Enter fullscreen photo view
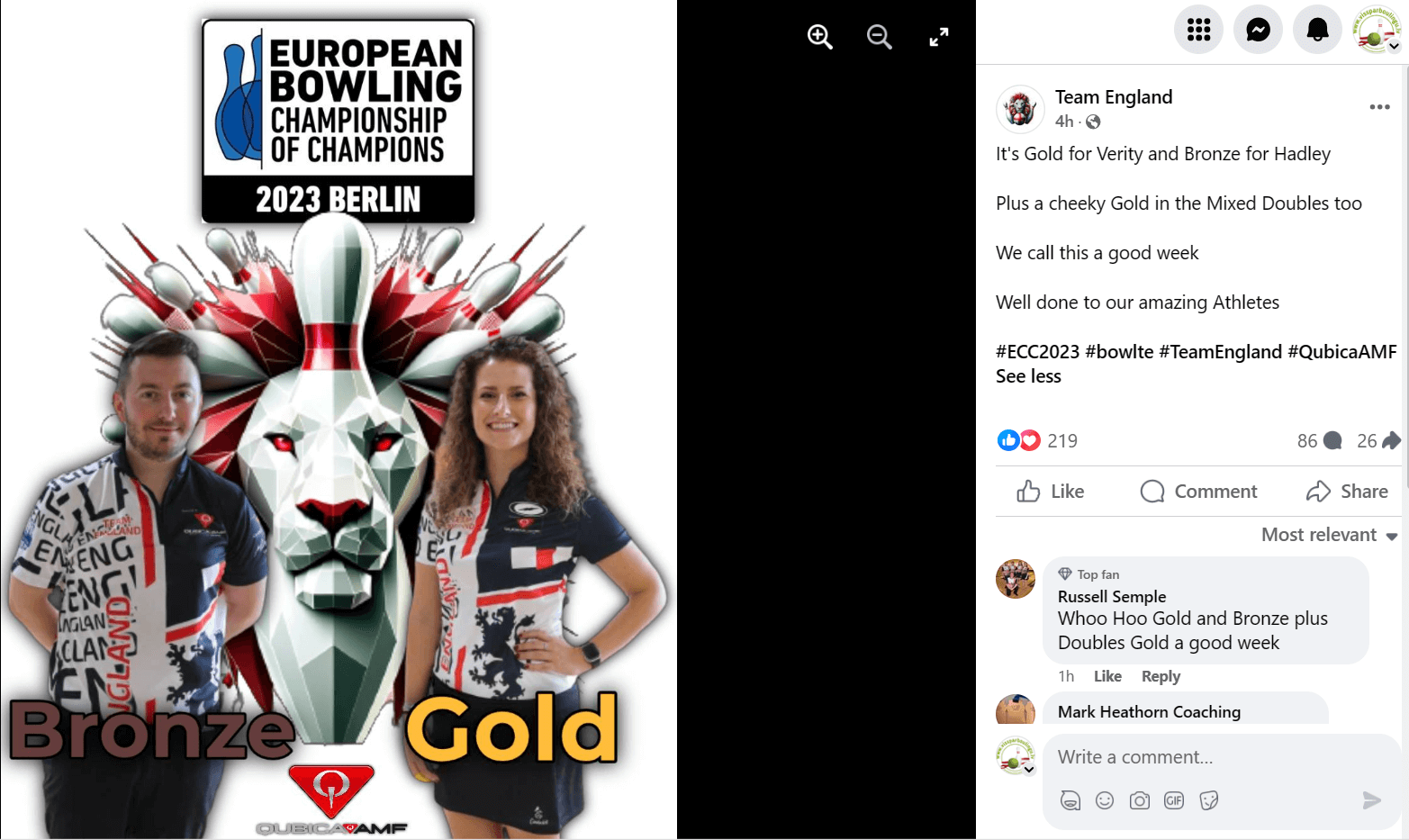Screen dimensions: 1409x840 [x=939, y=37]
